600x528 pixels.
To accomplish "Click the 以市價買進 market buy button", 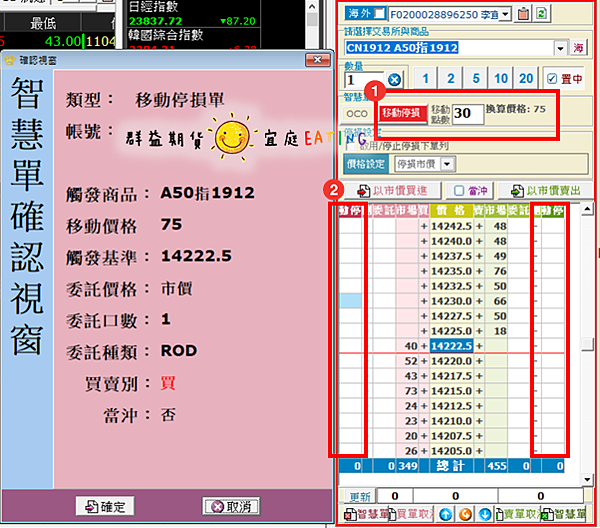I will coord(392,191).
